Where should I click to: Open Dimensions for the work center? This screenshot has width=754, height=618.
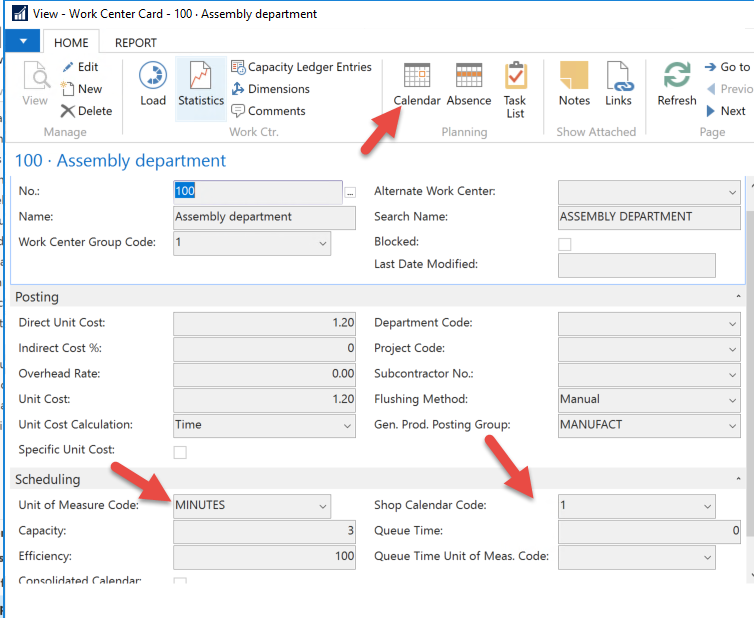271,89
